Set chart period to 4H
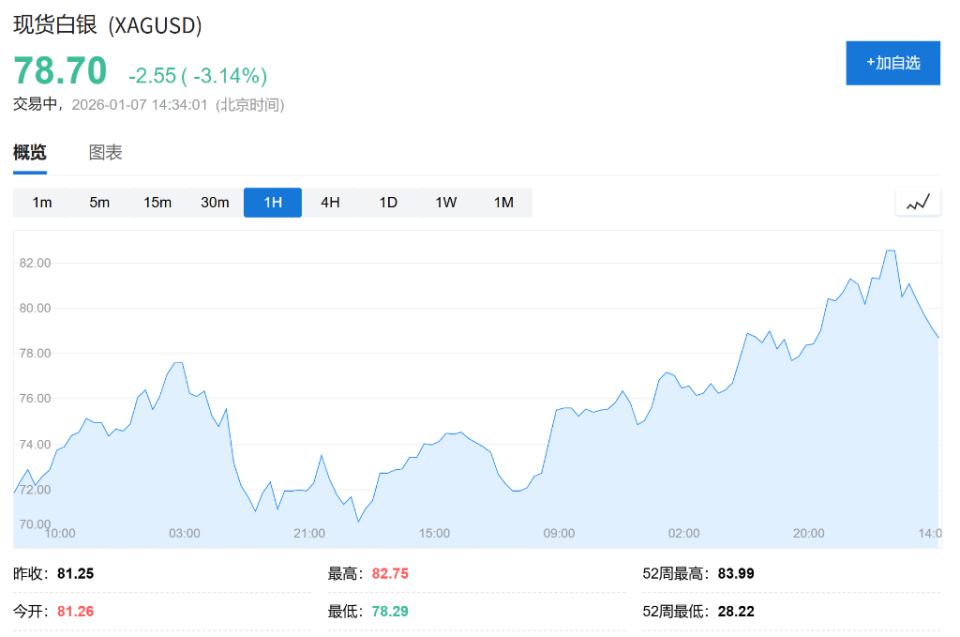This screenshot has height=637, width=960. 330,202
